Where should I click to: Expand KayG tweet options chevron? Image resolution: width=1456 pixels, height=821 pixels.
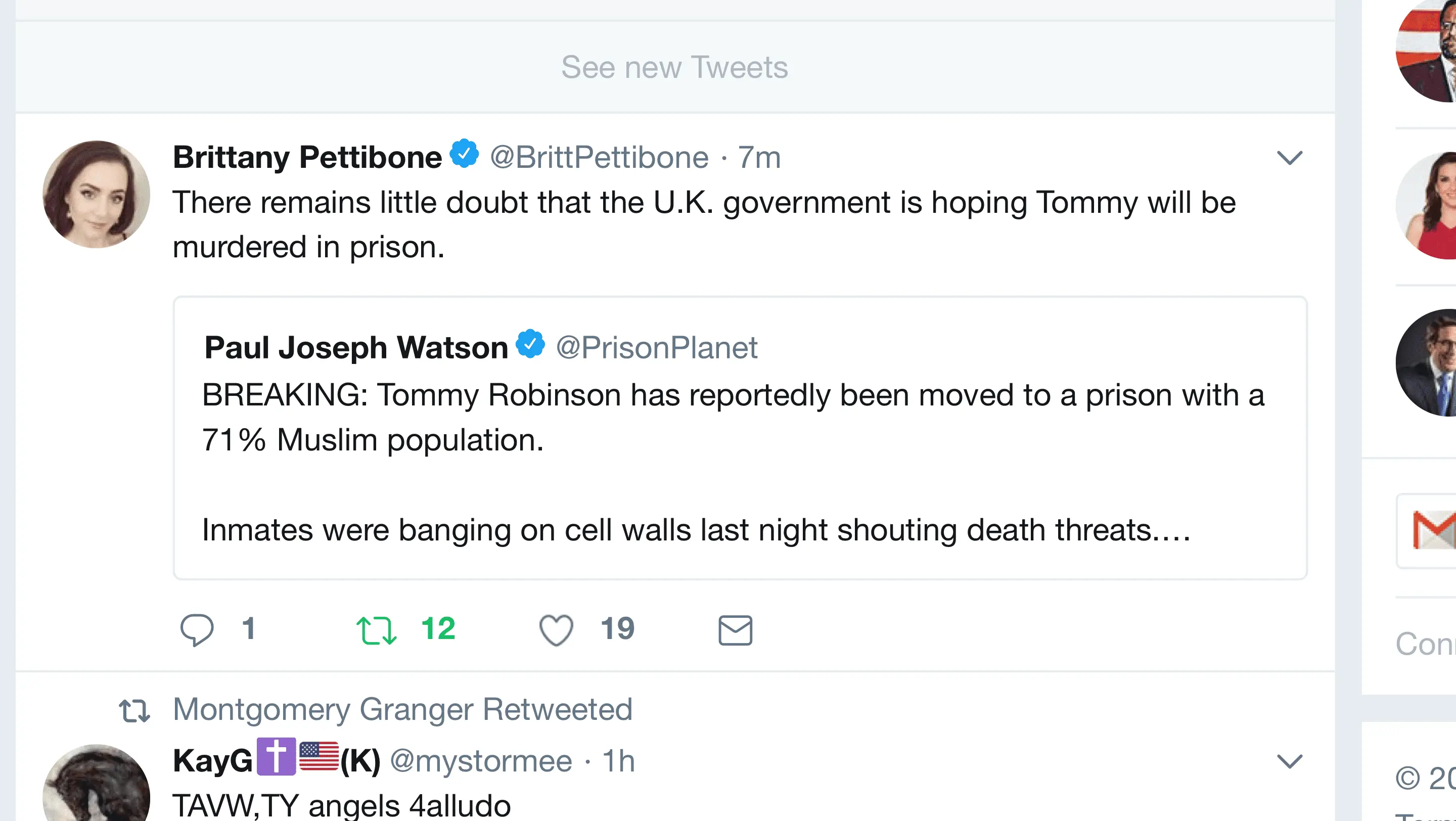pyautogui.click(x=1289, y=761)
